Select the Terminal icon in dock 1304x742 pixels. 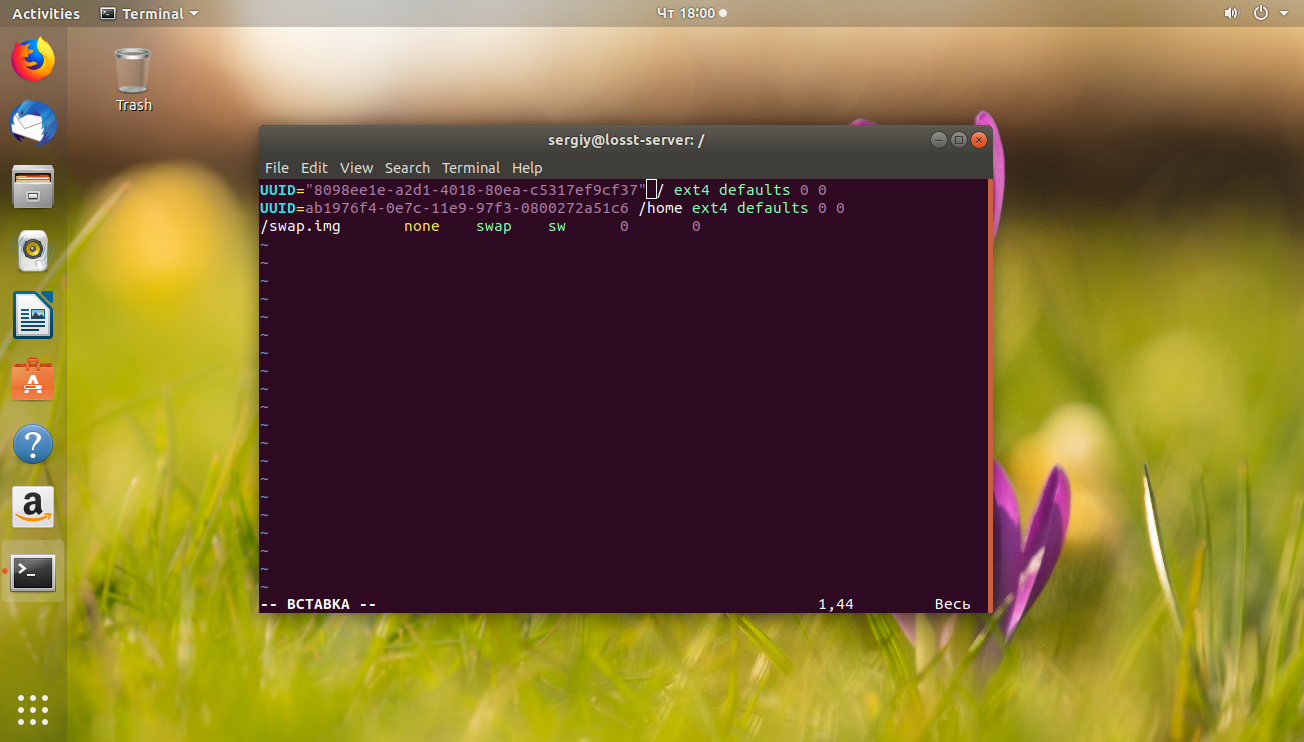tap(33, 572)
